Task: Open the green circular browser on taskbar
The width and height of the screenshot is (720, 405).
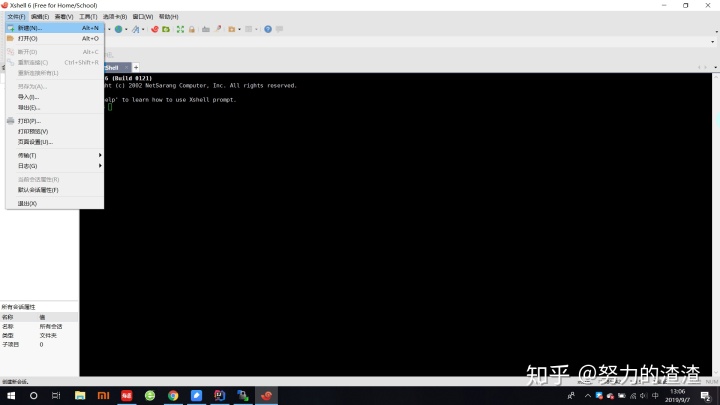Action: pyautogui.click(x=150, y=395)
